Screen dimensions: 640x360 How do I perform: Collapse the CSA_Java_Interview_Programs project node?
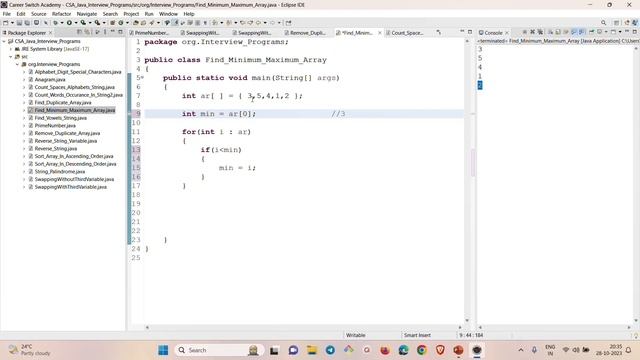tap(4, 41)
